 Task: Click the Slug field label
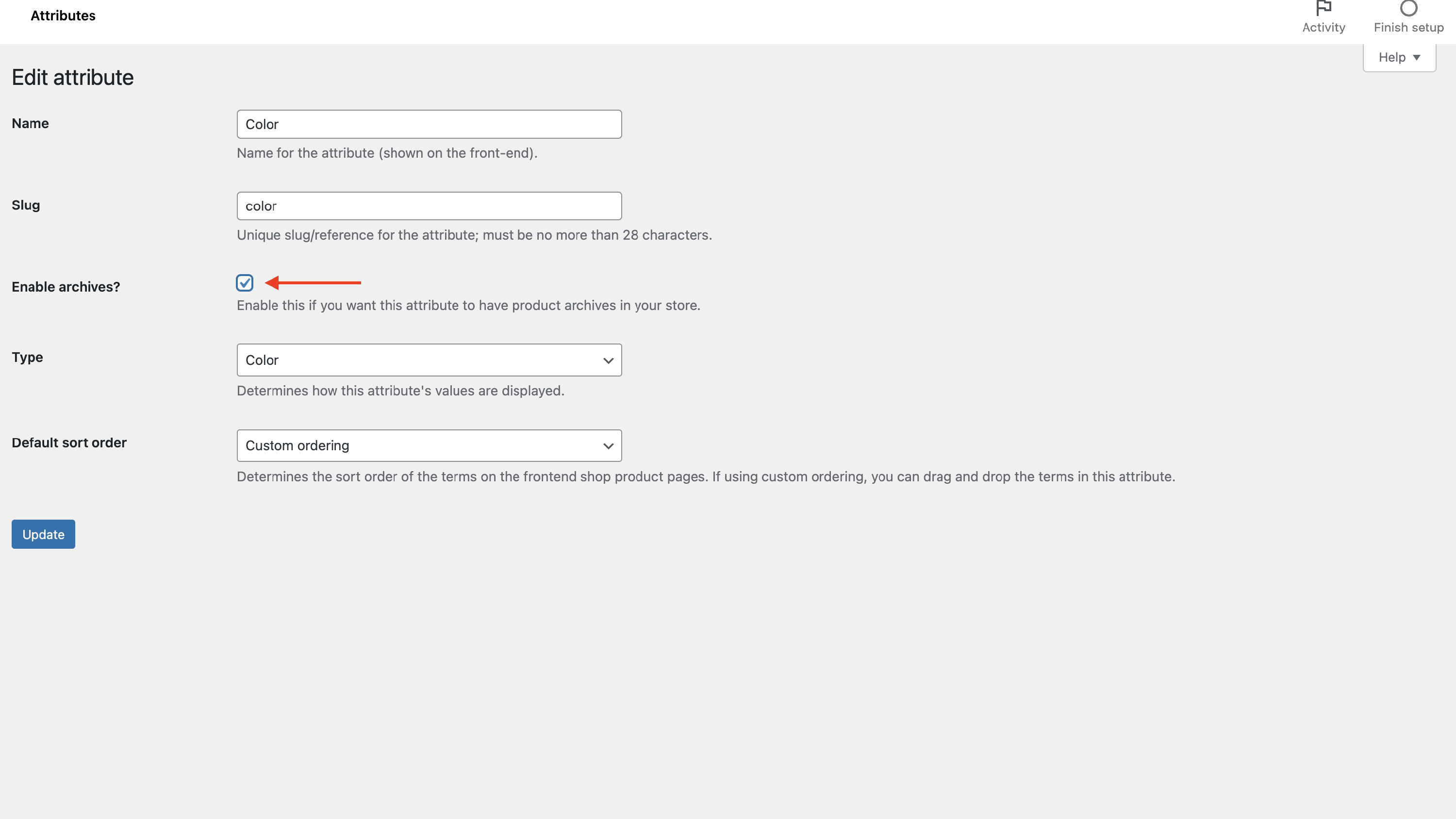tap(25, 205)
